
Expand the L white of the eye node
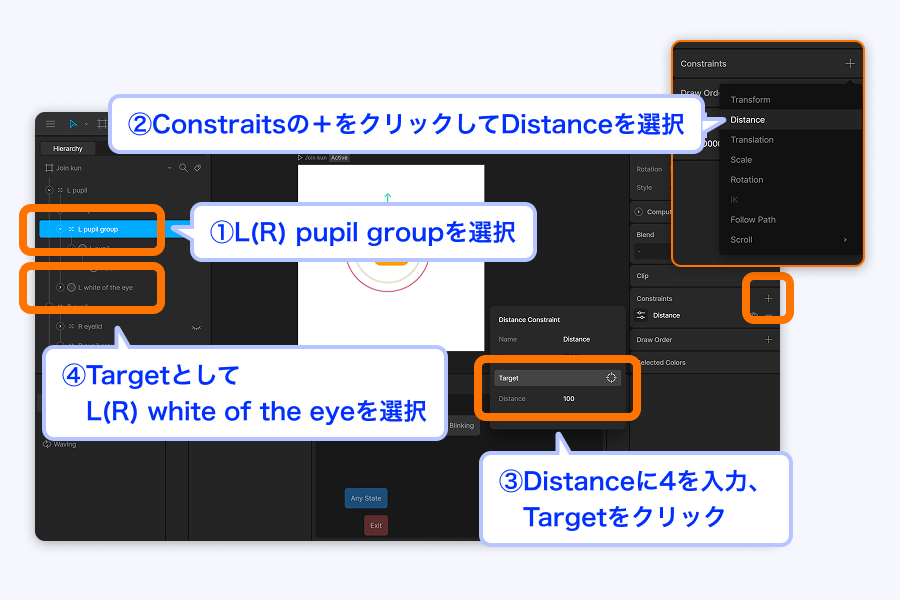[60, 287]
